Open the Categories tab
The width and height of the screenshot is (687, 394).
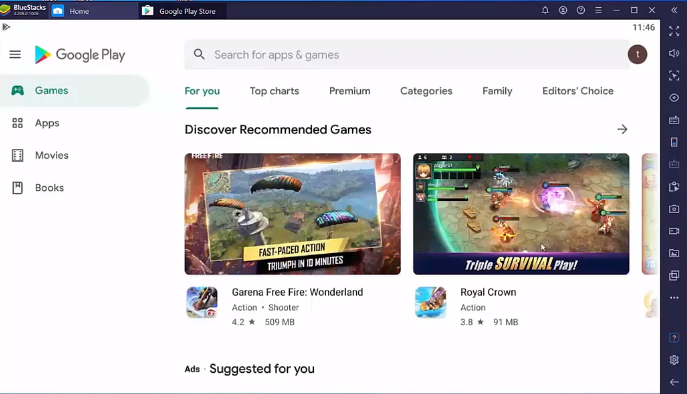tap(426, 91)
